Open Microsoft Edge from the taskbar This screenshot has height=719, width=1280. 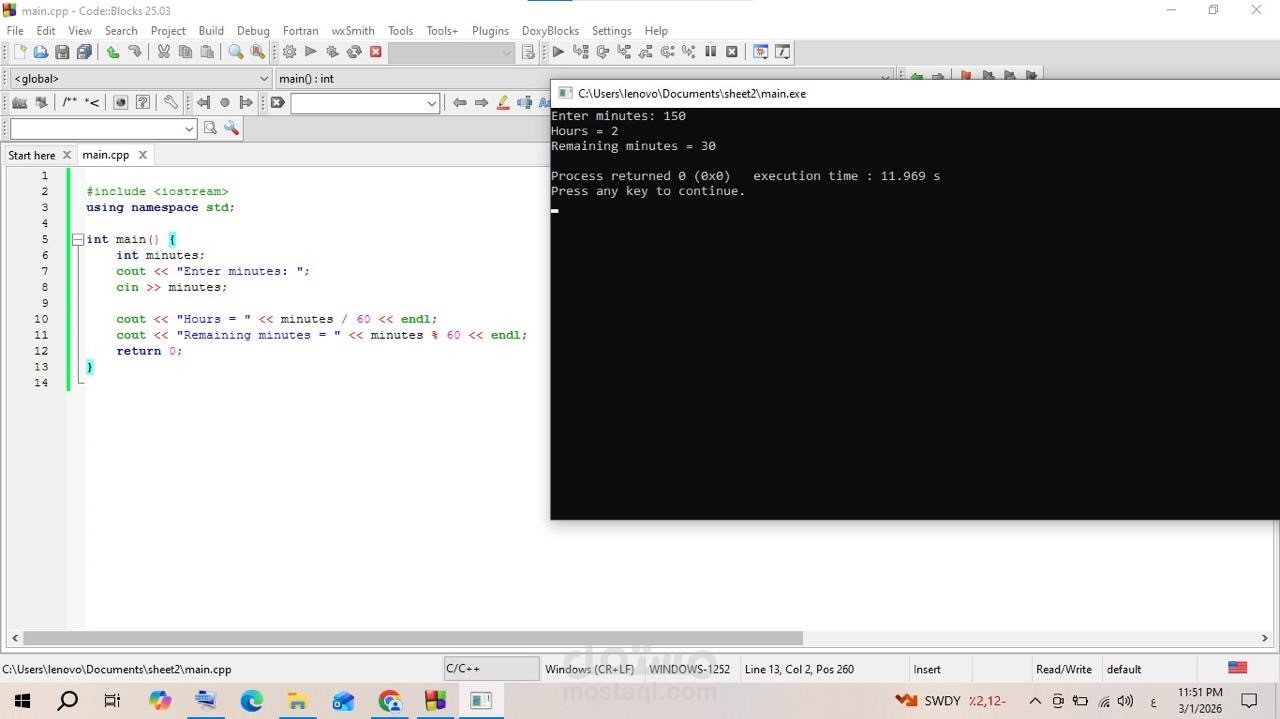pos(252,700)
